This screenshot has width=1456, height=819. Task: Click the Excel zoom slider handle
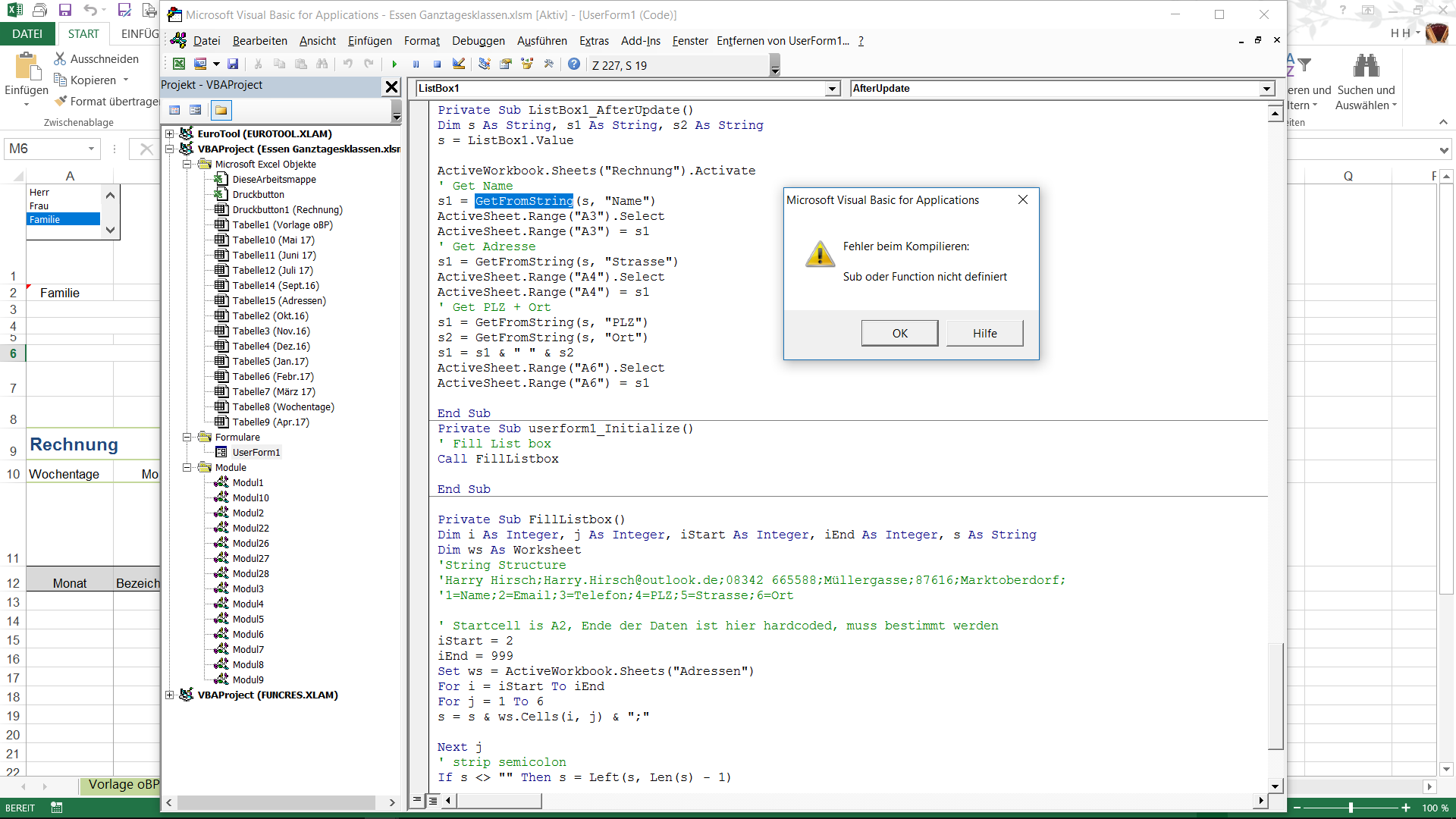(1351, 808)
